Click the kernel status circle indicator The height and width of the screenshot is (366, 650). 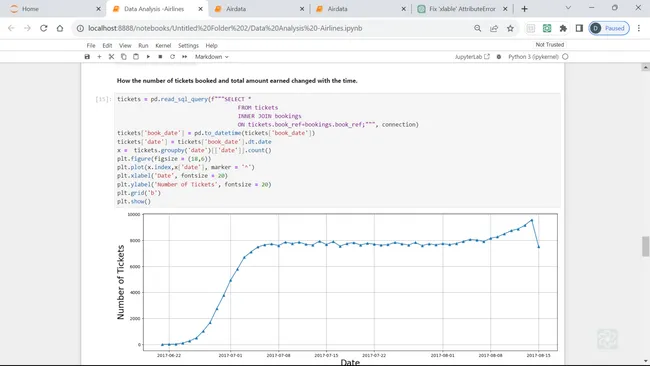click(565, 57)
